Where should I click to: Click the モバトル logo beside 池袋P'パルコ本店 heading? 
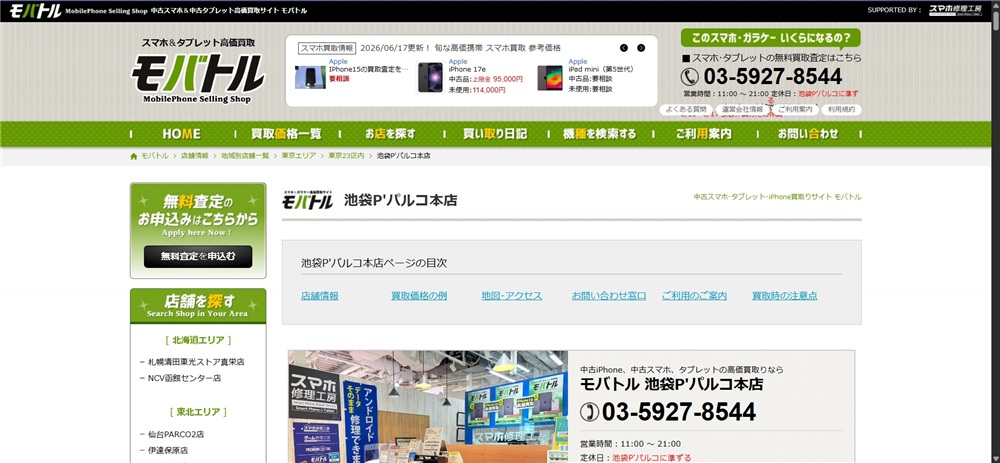click(x=308, y=200)
